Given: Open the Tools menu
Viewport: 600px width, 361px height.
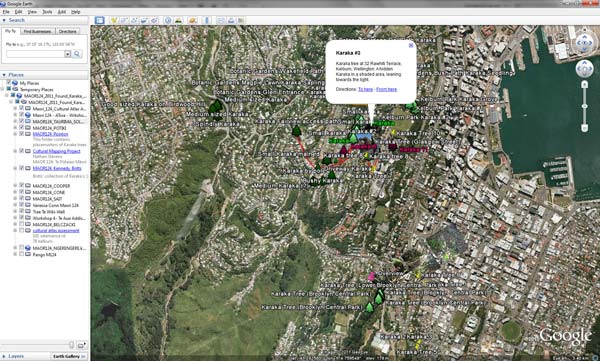Looking at the screenshot, I should click(47, 12).
